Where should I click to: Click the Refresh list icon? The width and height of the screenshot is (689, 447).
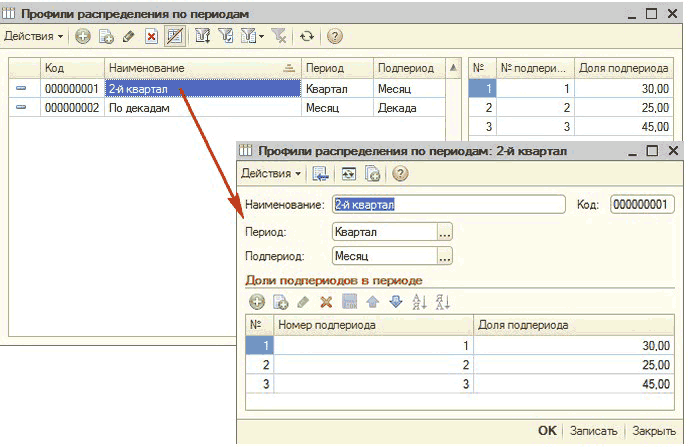point(307,36)
